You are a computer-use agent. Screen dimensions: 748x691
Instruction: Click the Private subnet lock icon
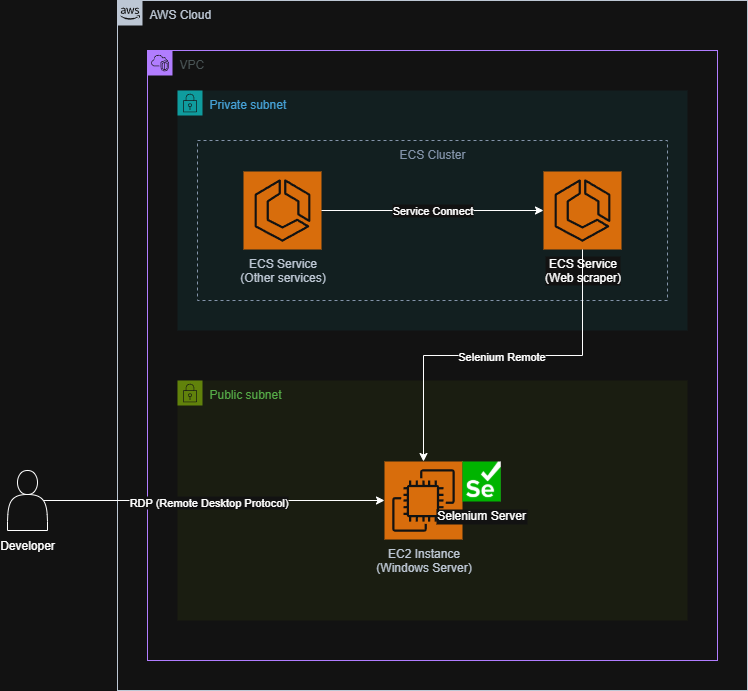coord(190,104)
